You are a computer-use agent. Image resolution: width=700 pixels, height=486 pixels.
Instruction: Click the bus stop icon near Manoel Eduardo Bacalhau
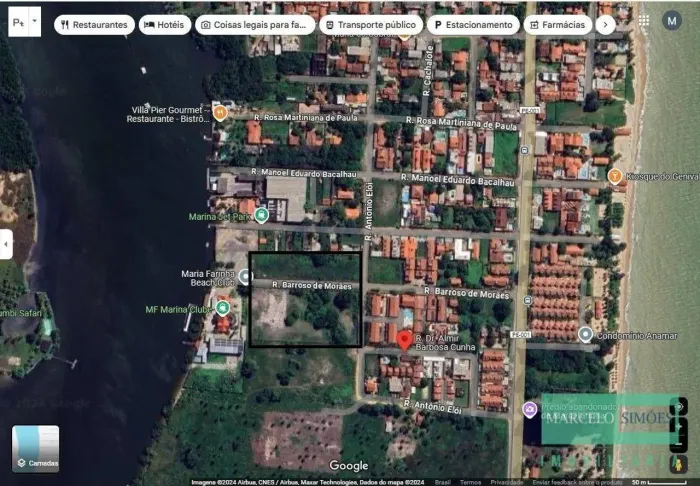click(x=525, y=150)
